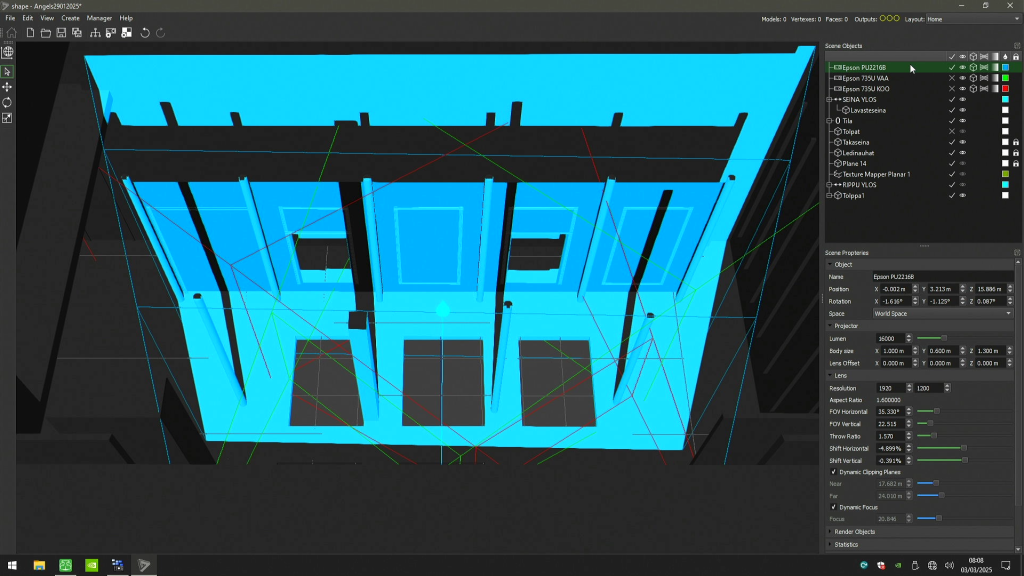Select Texture Mapper Planar 1 in scene objects

(x=876, y=174)
